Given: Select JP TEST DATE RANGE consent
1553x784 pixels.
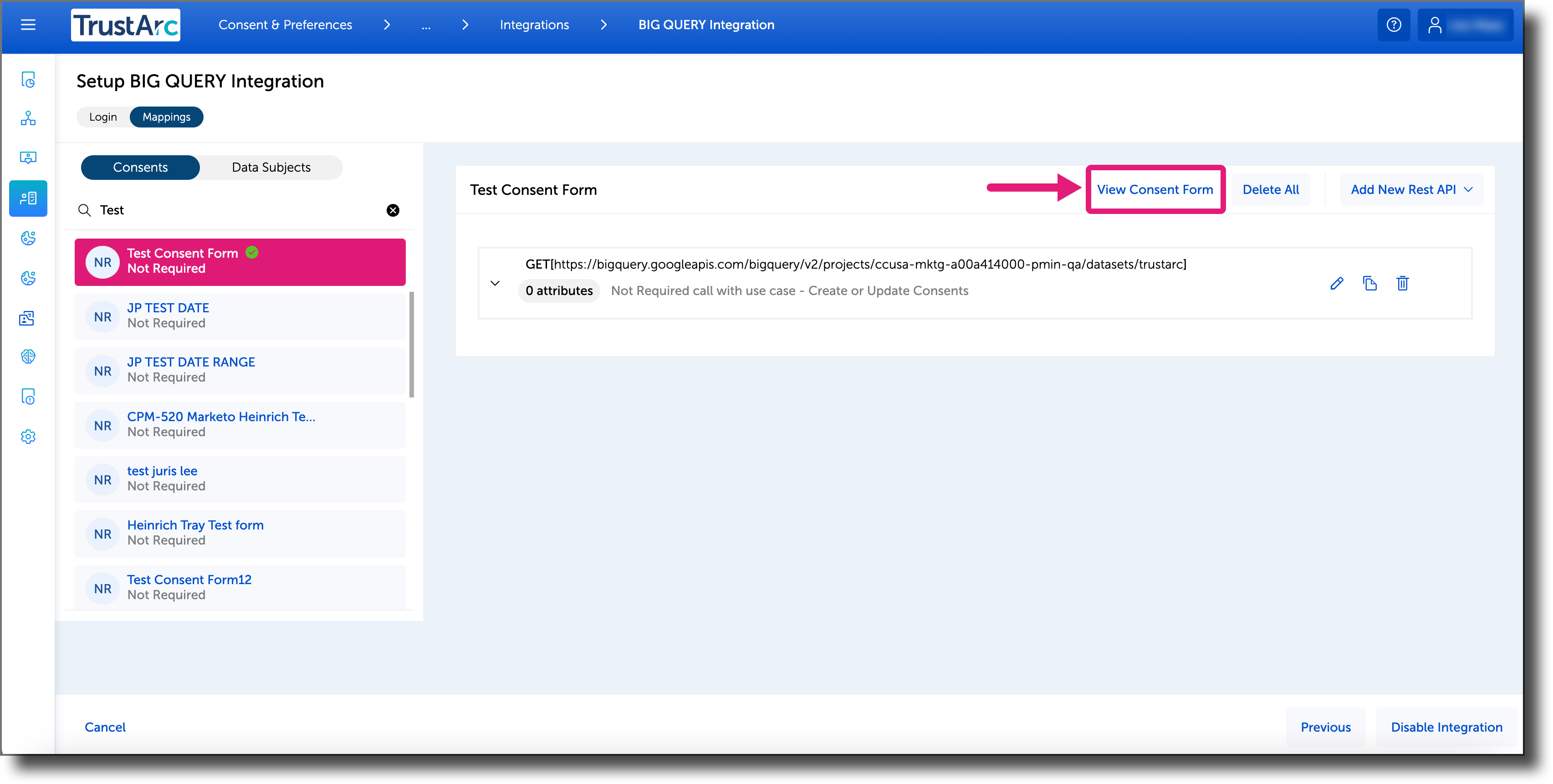Looking at the screenshot, I should tap(240, 371).
